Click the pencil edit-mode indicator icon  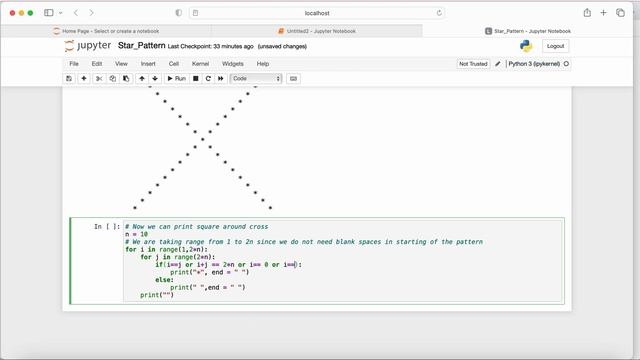click(498, 64)
